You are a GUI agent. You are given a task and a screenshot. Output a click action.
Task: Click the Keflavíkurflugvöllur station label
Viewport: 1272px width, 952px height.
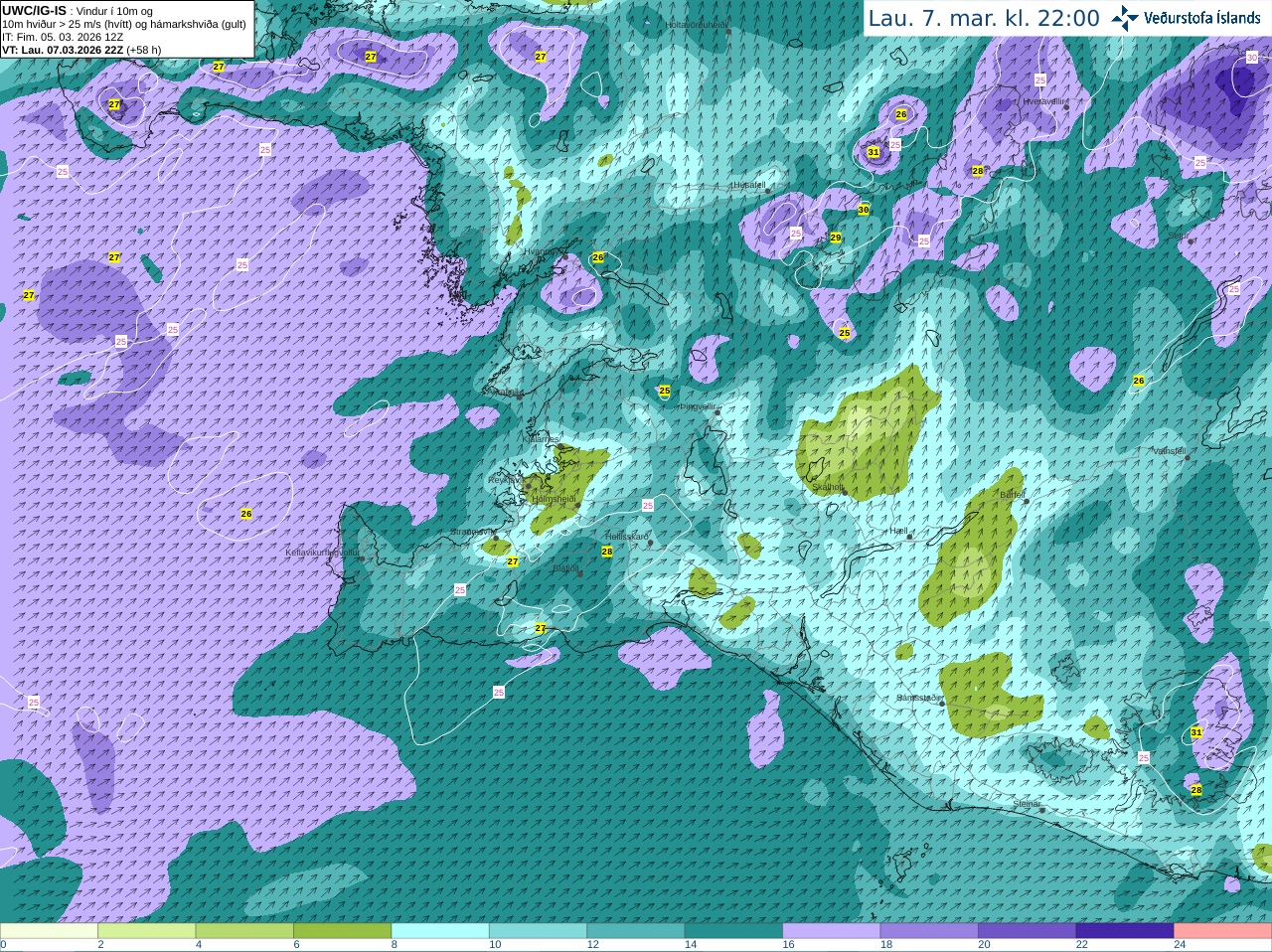322,553
